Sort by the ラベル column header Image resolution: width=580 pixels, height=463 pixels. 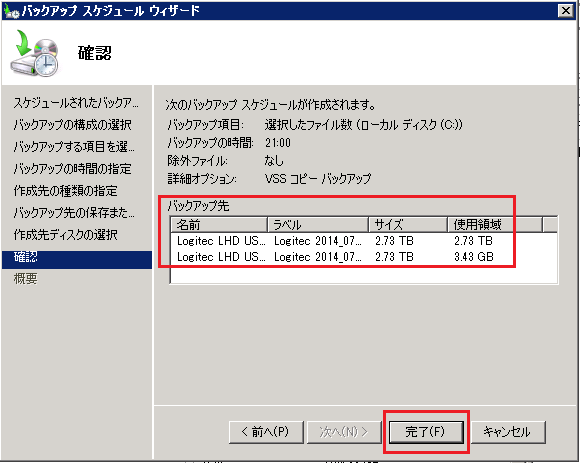pyautogui.click(x=318, y=224)
